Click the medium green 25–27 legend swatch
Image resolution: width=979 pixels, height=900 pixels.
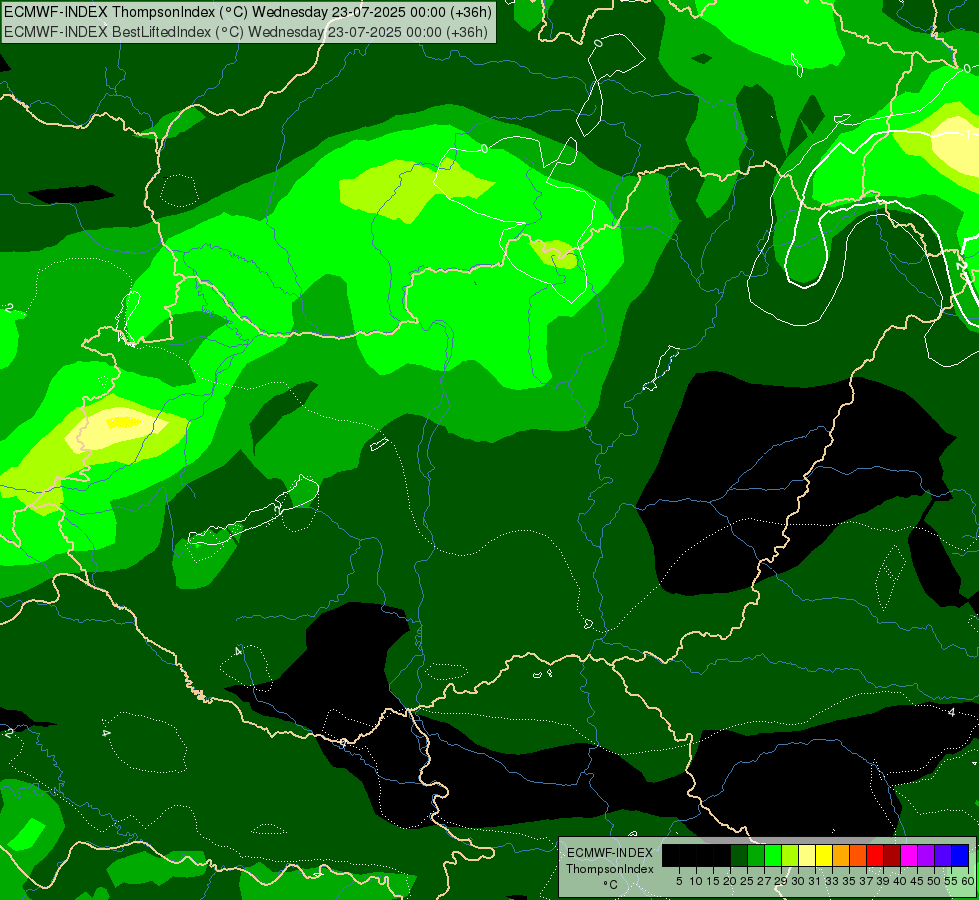(756, 855)
